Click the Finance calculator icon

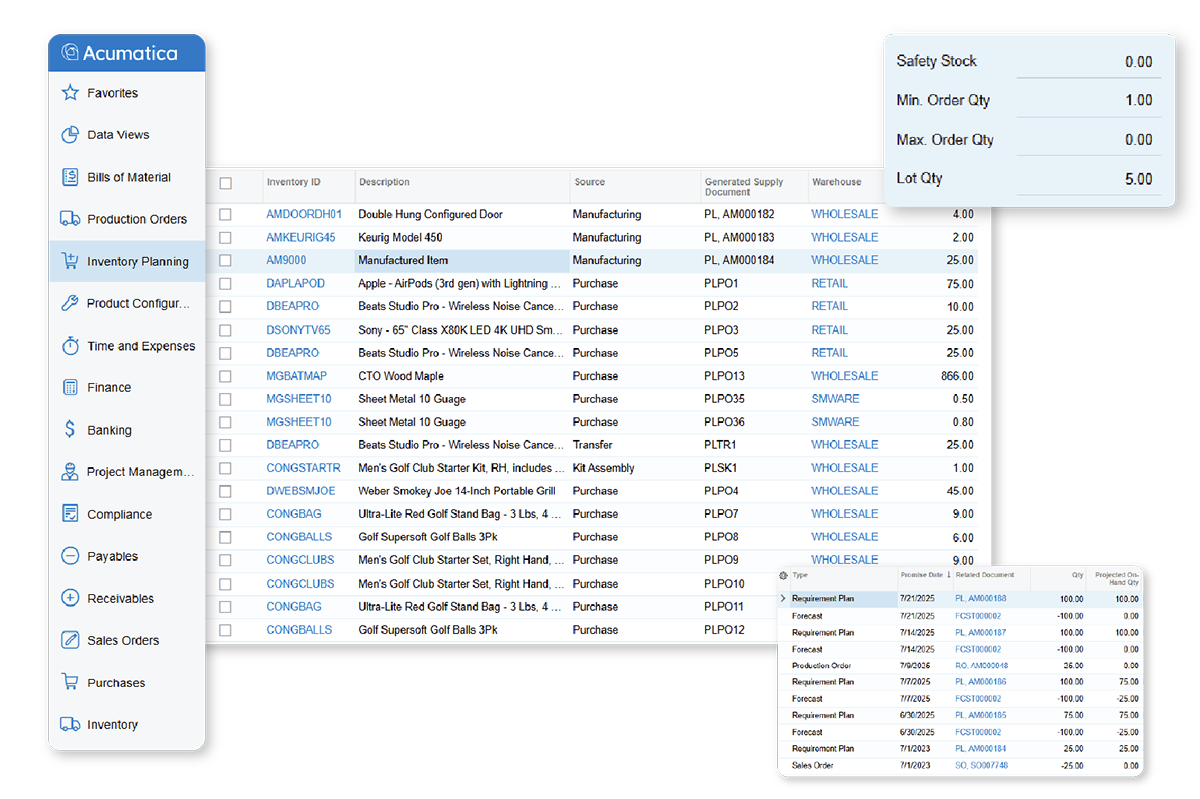[x=70, y=387]
